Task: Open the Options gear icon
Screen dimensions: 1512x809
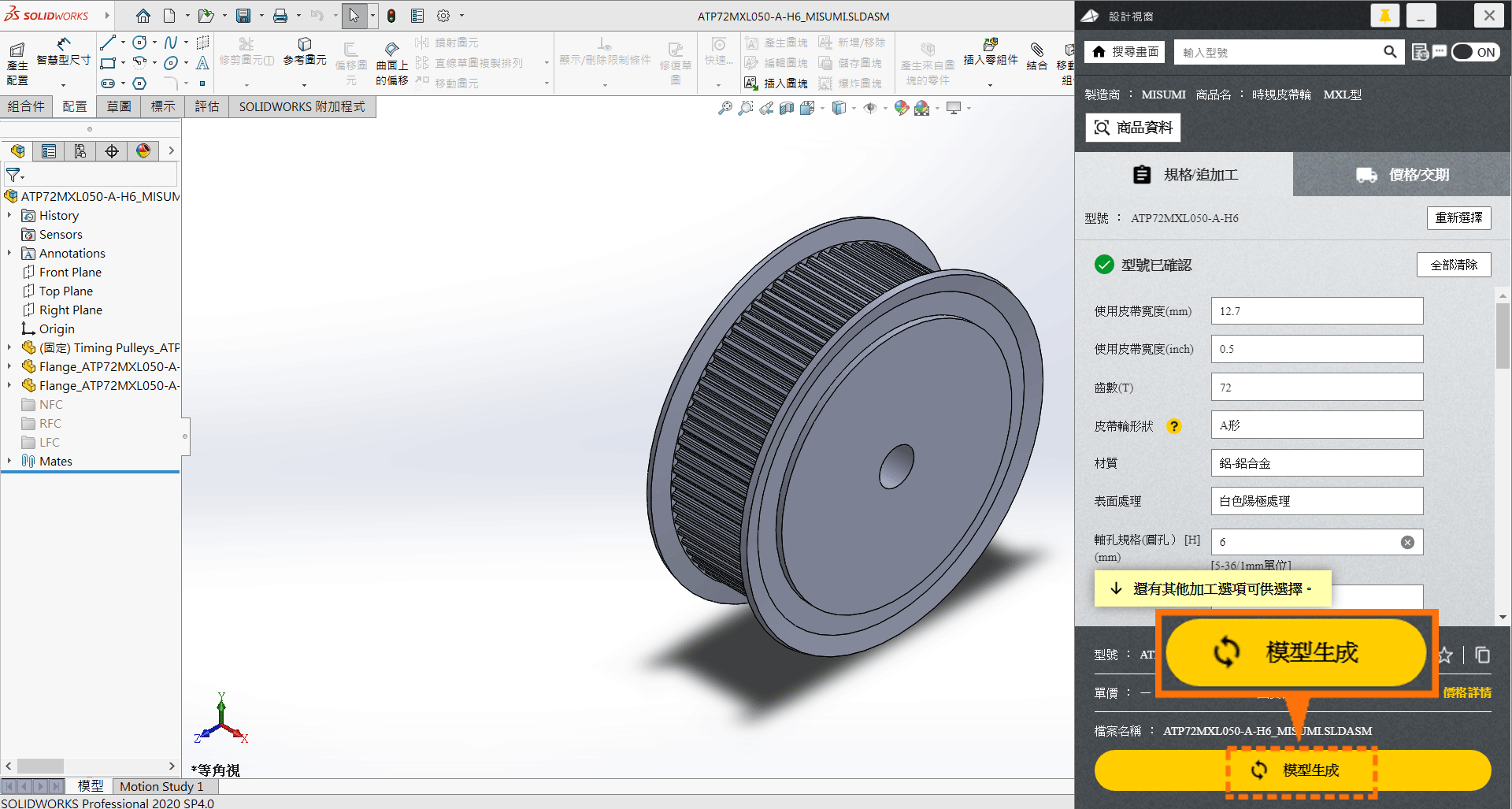Action: (x=443, y=16)
